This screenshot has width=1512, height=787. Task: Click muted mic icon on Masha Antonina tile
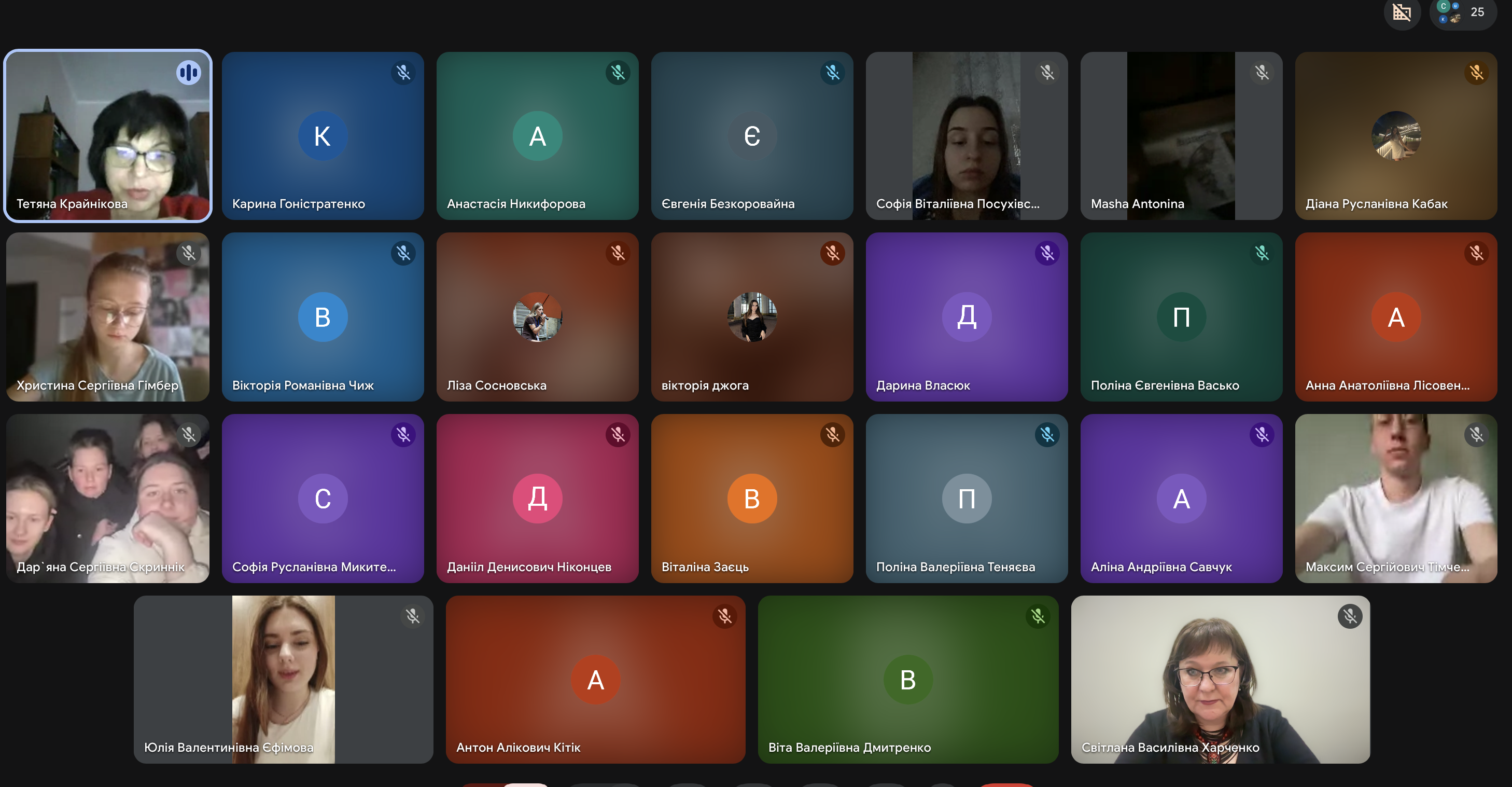tap(1262, 73)
